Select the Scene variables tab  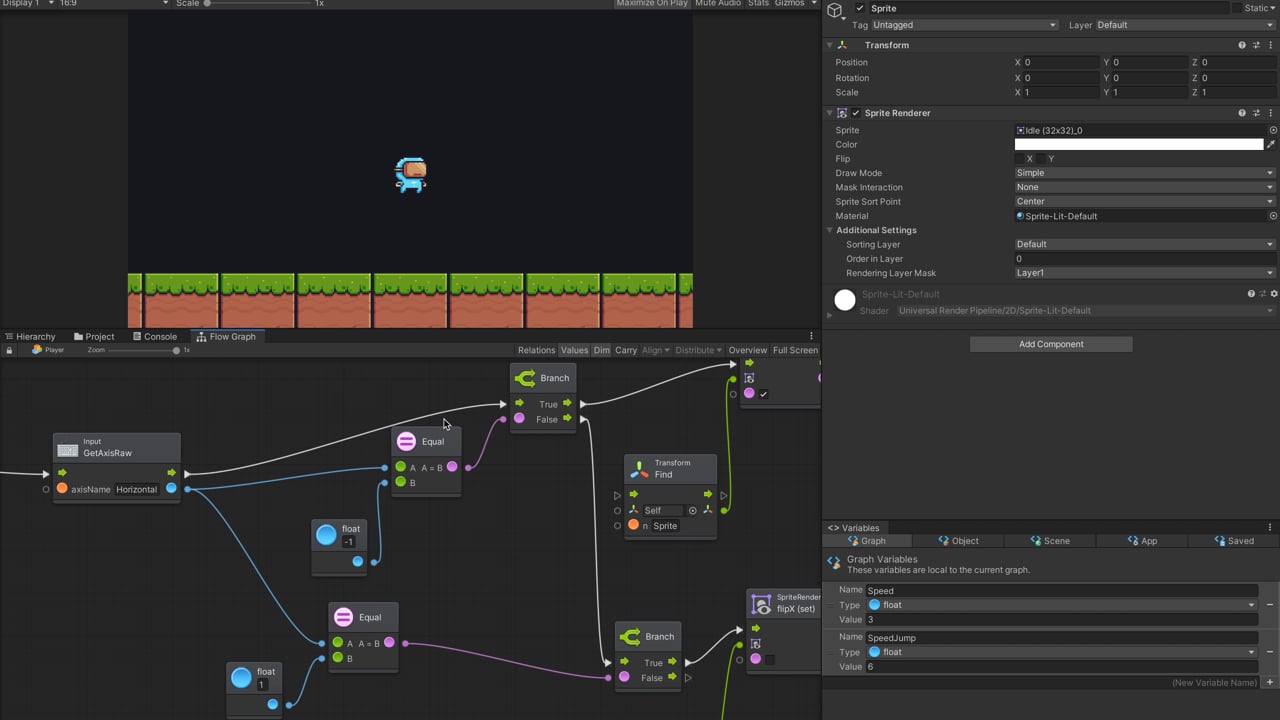pyautogui.click(x=1050, y=541)
